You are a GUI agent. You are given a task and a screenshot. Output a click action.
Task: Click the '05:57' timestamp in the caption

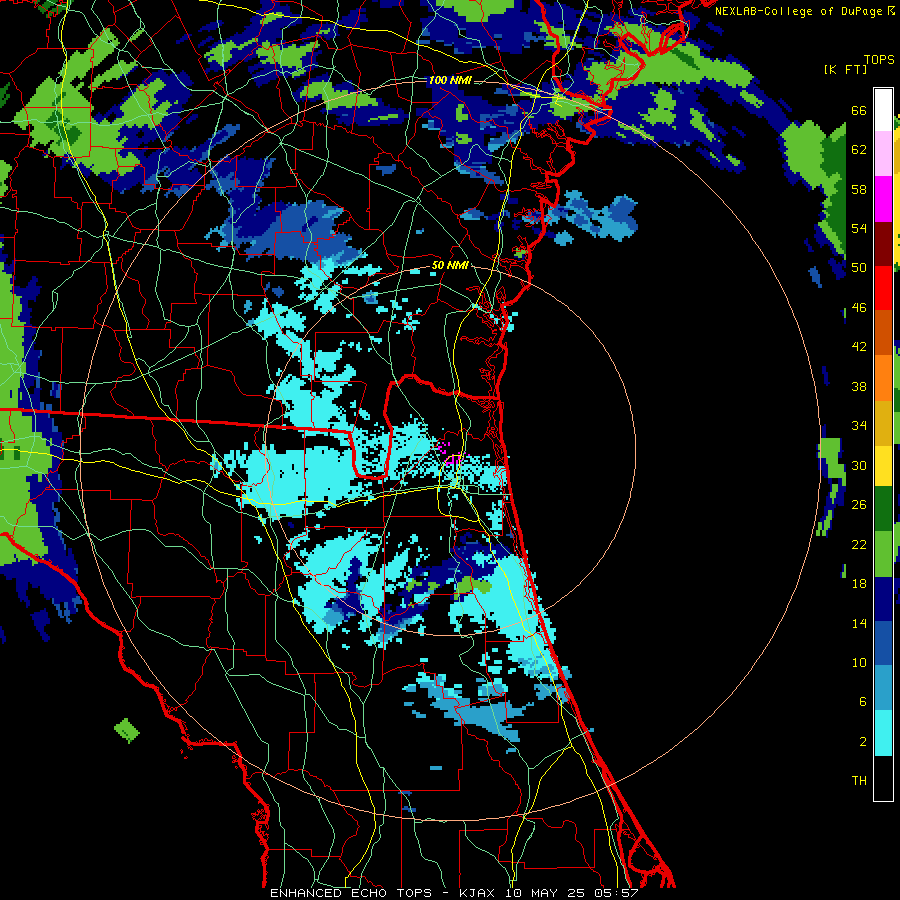[x=618, y=893]
